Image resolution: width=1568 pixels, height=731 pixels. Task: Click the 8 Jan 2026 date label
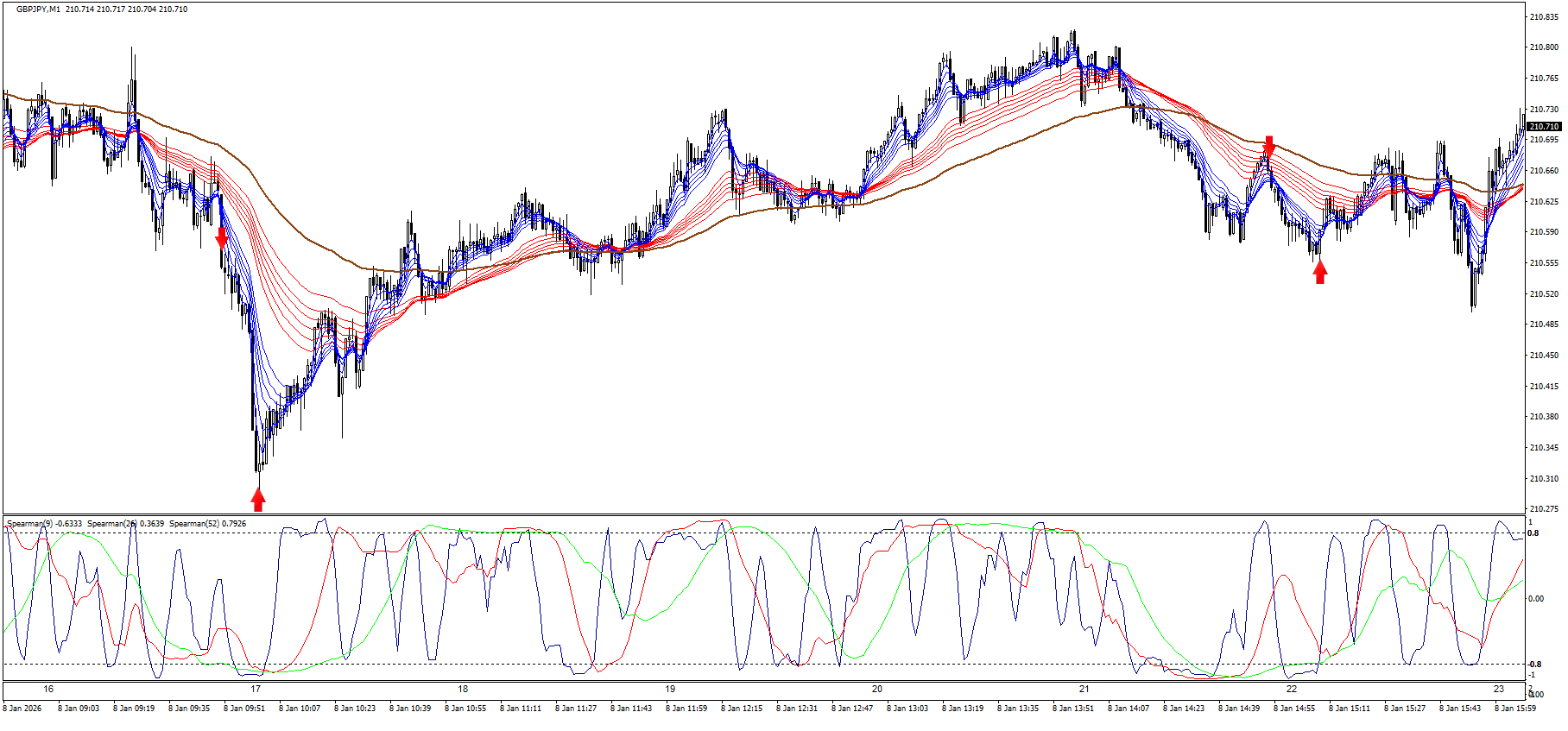tap(22, 709)
